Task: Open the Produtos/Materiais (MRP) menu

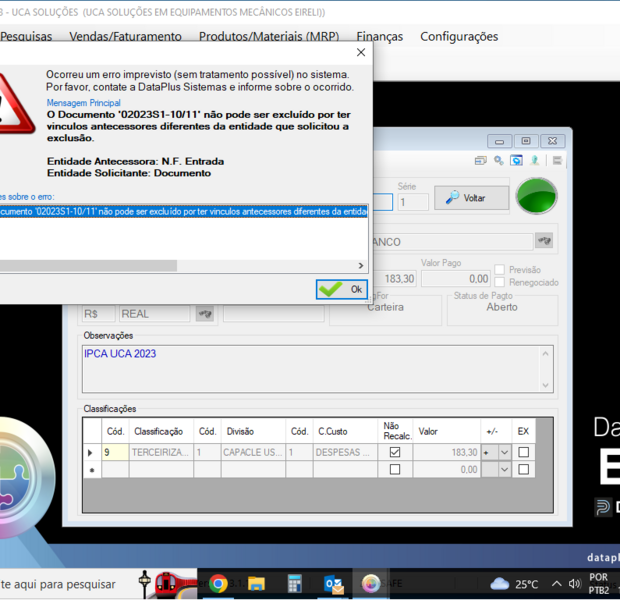Action: pos(269,36)
